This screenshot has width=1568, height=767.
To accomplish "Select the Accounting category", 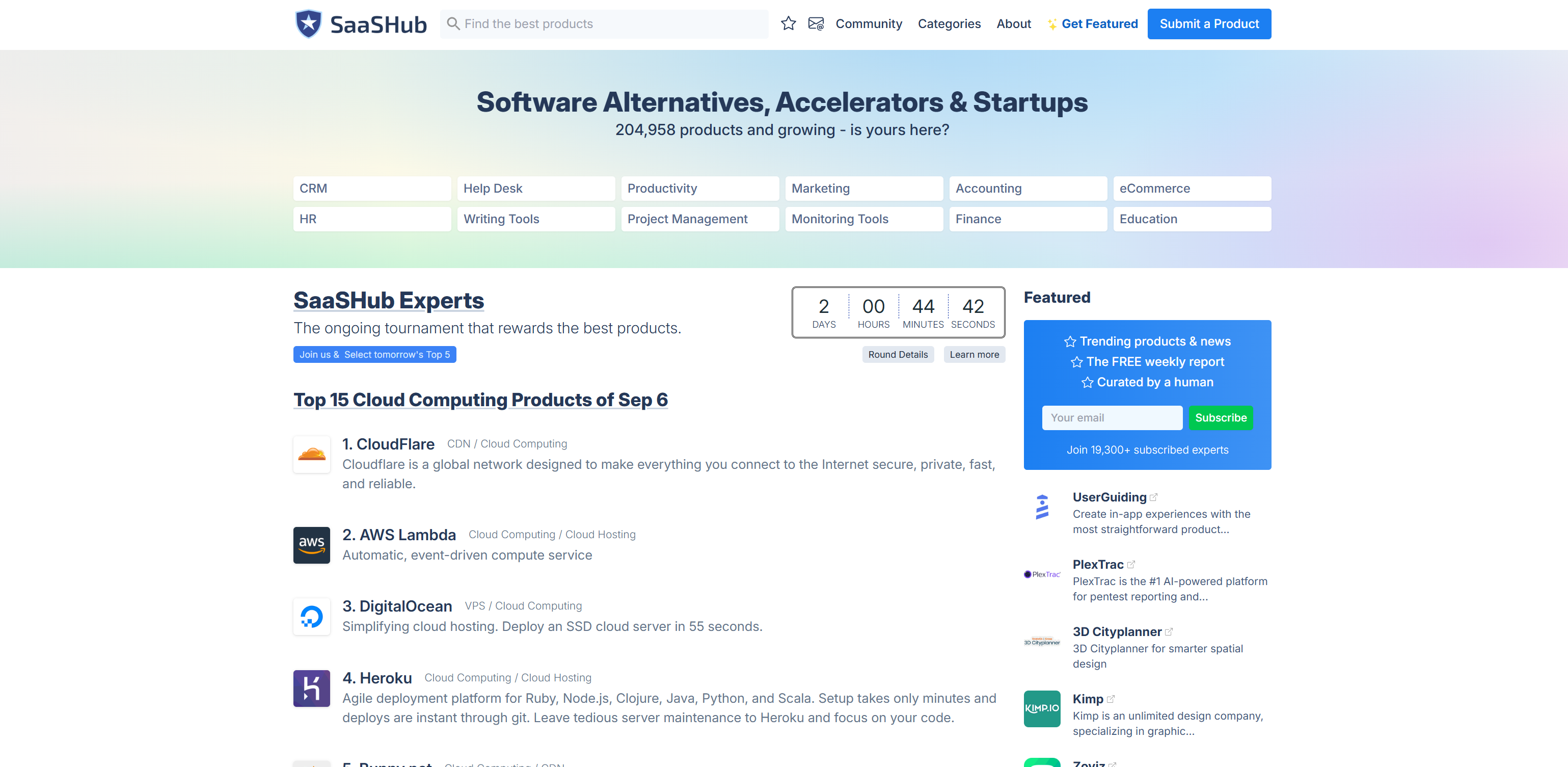I will (1028, 189).
